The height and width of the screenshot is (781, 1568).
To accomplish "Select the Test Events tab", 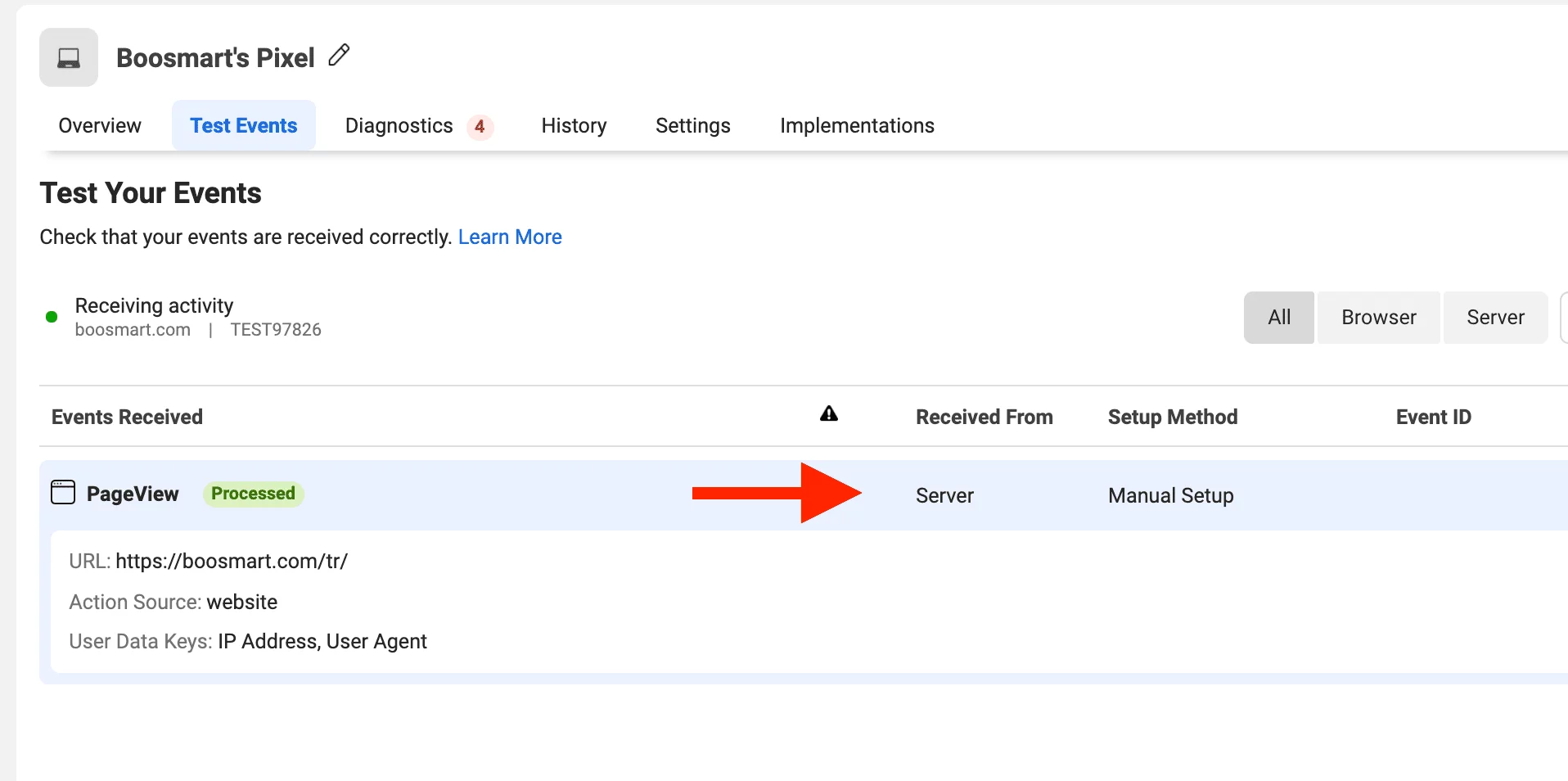I will pos(244,125).
